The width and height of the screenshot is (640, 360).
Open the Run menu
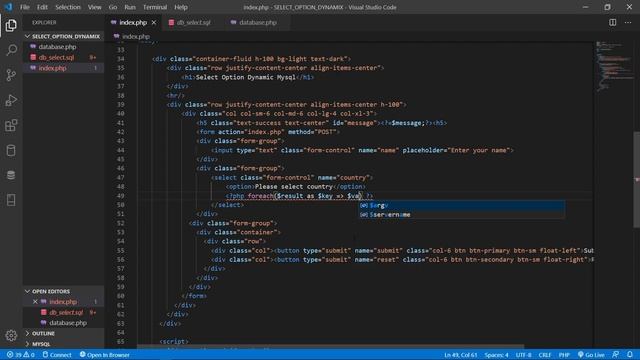coord(130,7)
